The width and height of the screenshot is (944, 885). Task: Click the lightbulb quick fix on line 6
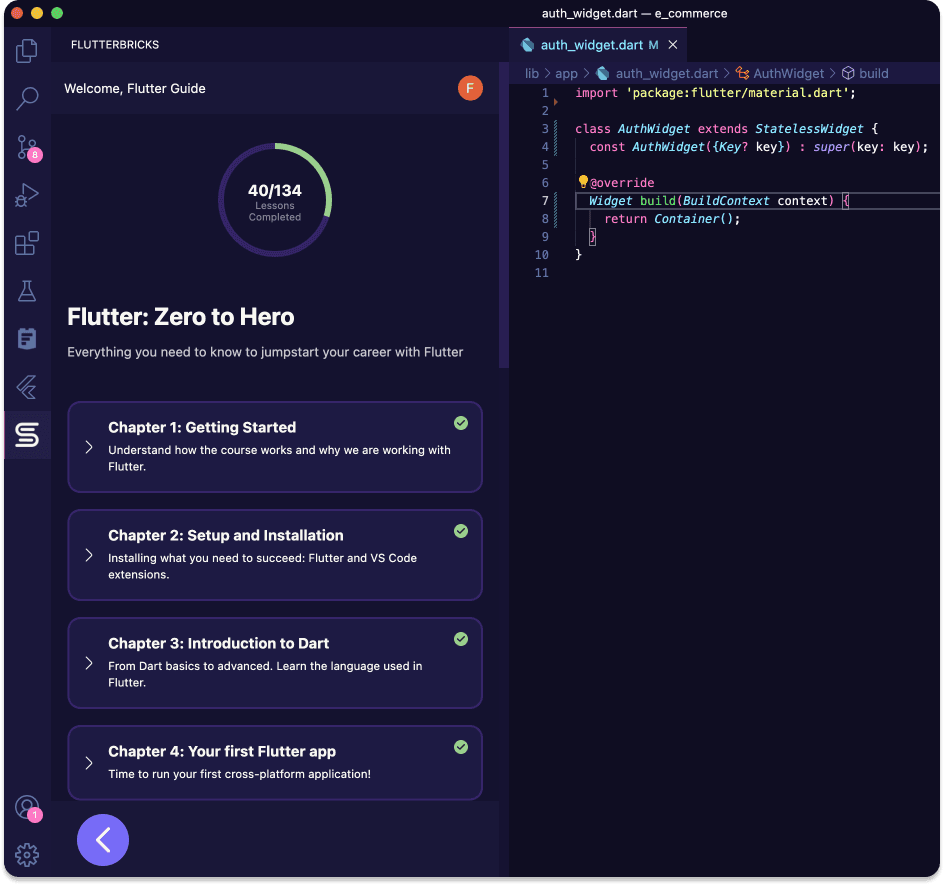tap(583, 182)
